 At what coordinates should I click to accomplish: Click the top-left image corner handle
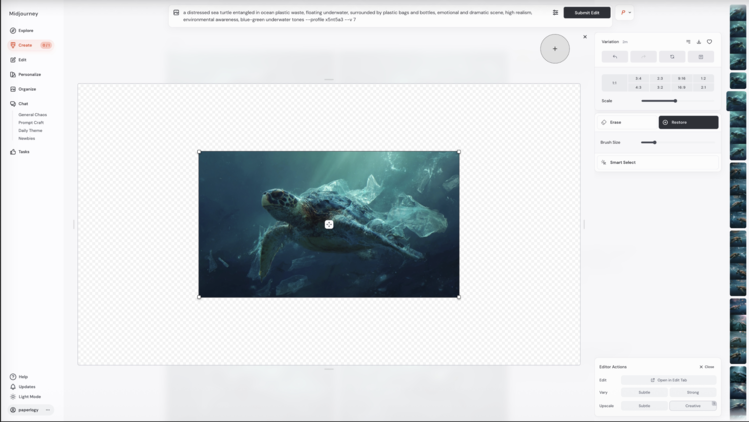[x=199, y=152]
